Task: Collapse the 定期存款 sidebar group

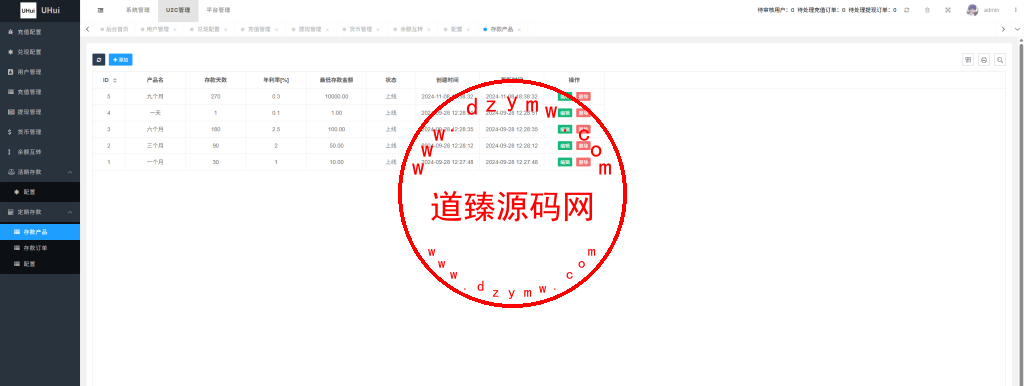Action: [70, 212]
